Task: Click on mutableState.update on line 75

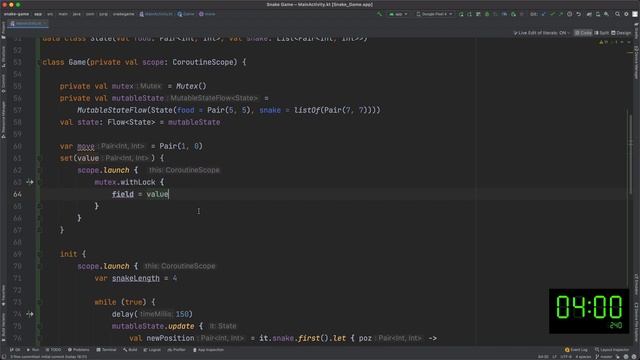Action: tap(153, 326)
